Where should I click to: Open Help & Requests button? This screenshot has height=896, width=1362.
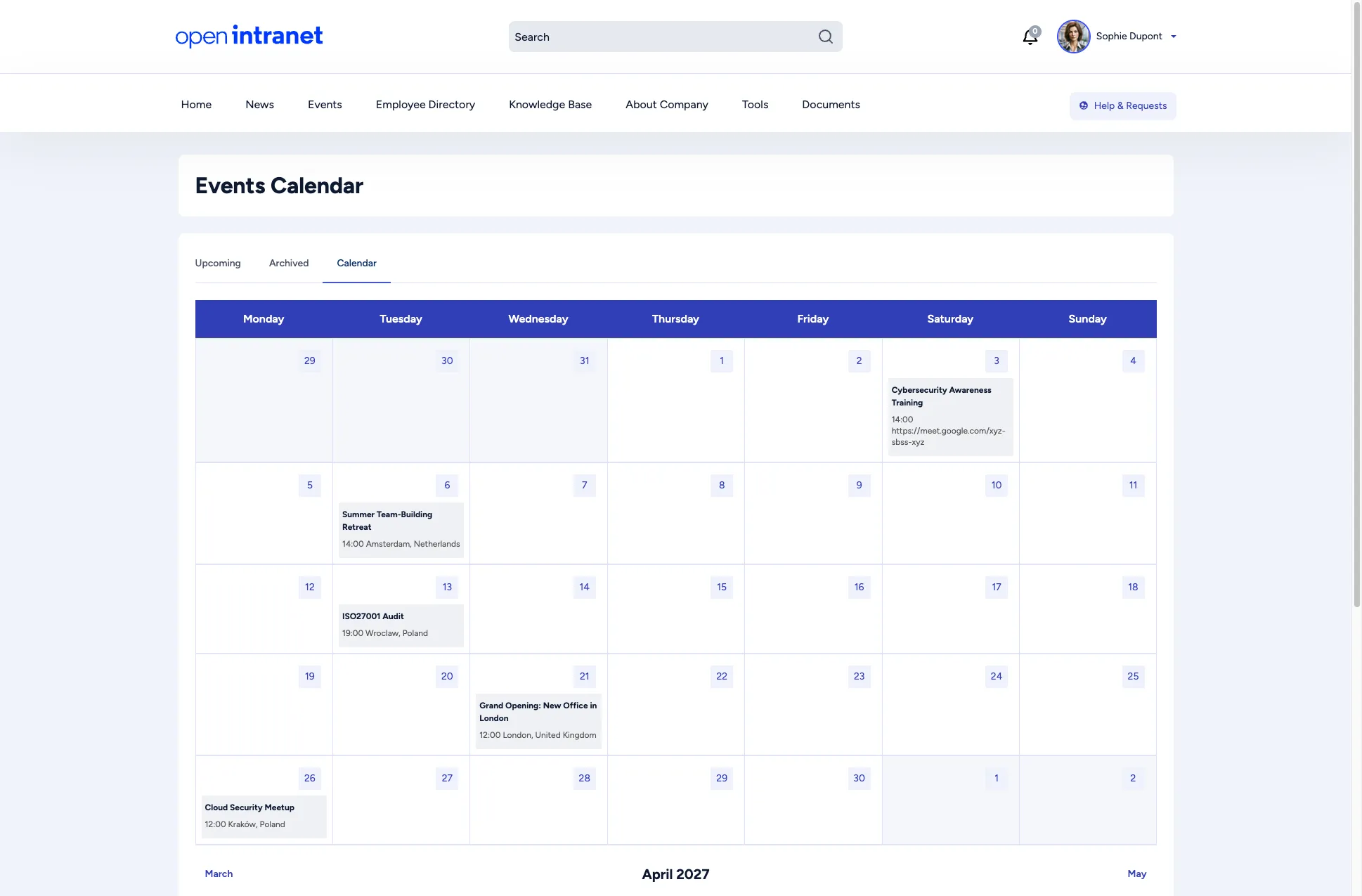[x=1122, y=105]
